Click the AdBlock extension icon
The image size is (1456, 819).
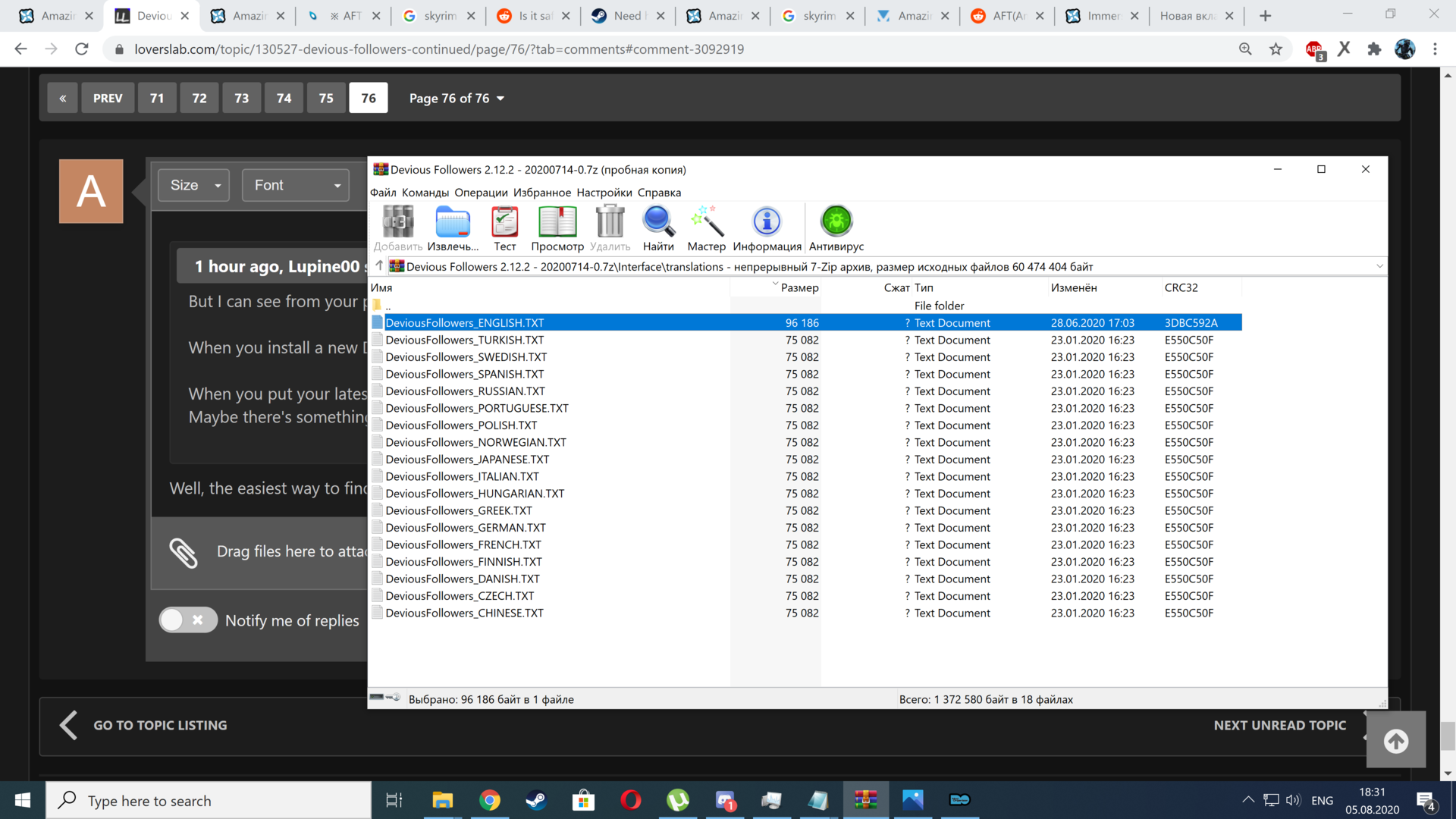point(1315,49)
